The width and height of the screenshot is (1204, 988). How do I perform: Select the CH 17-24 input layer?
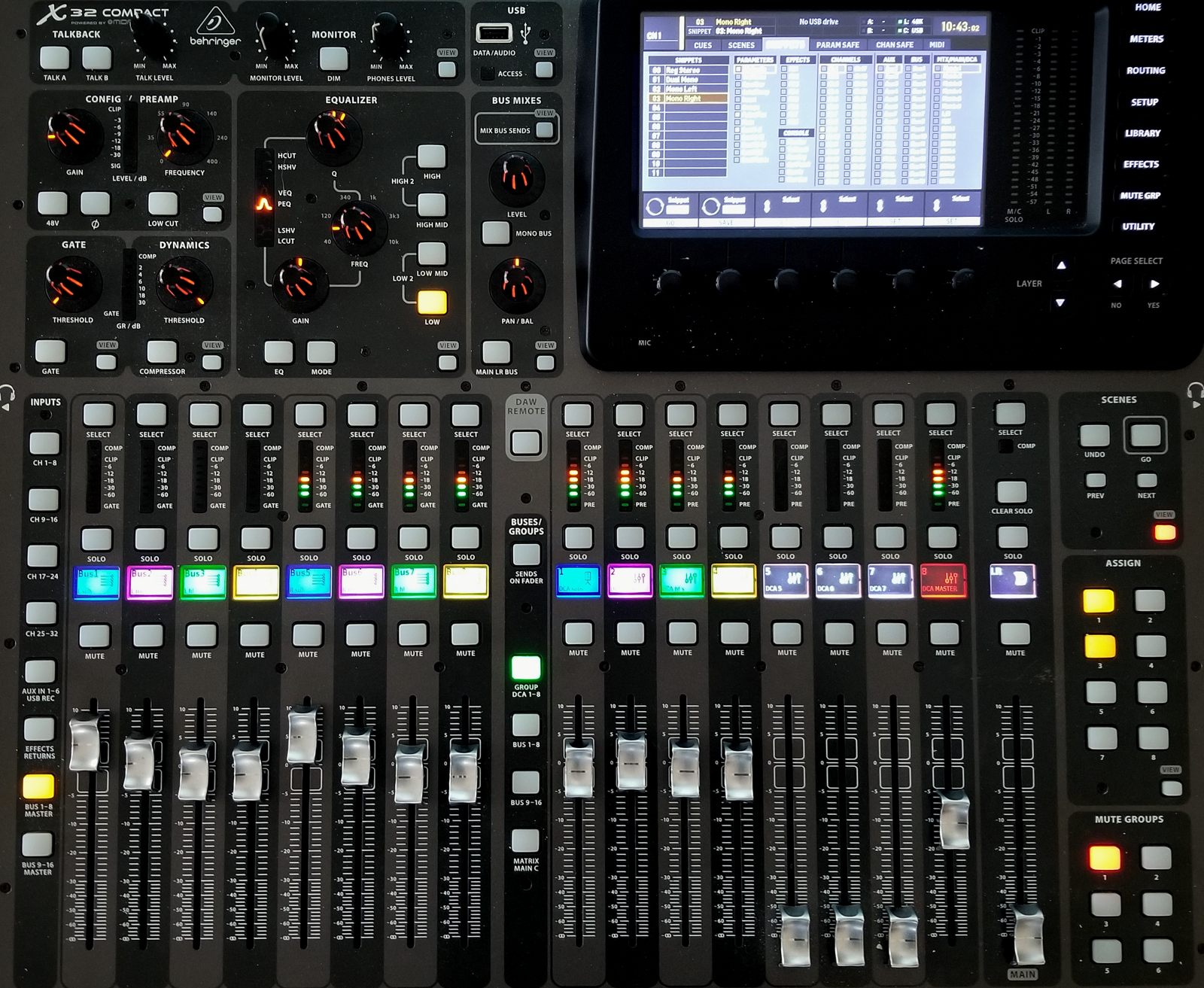tap(42, 557)
